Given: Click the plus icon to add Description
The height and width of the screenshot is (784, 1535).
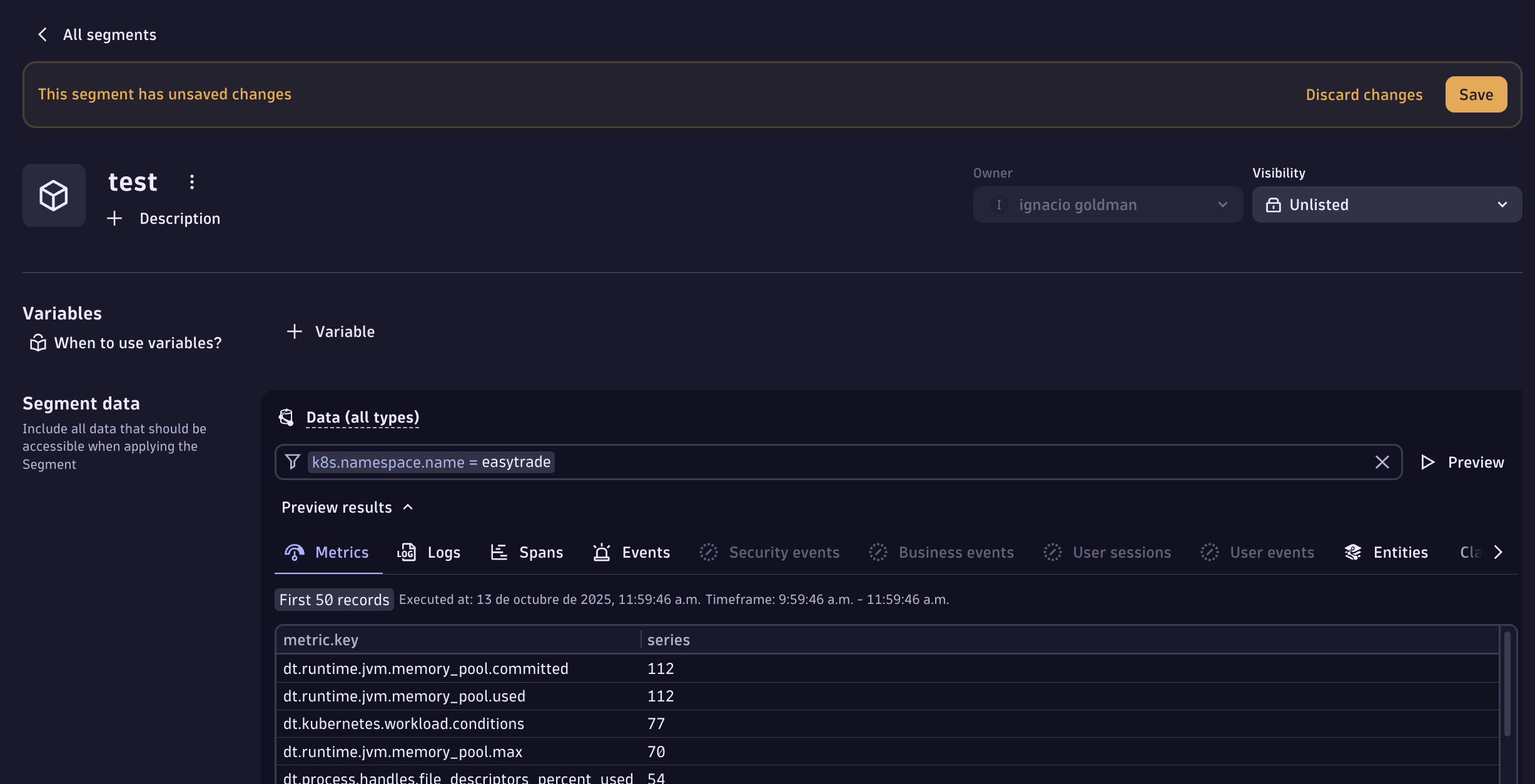Looking at the screenshot, I should click(114, 218).
